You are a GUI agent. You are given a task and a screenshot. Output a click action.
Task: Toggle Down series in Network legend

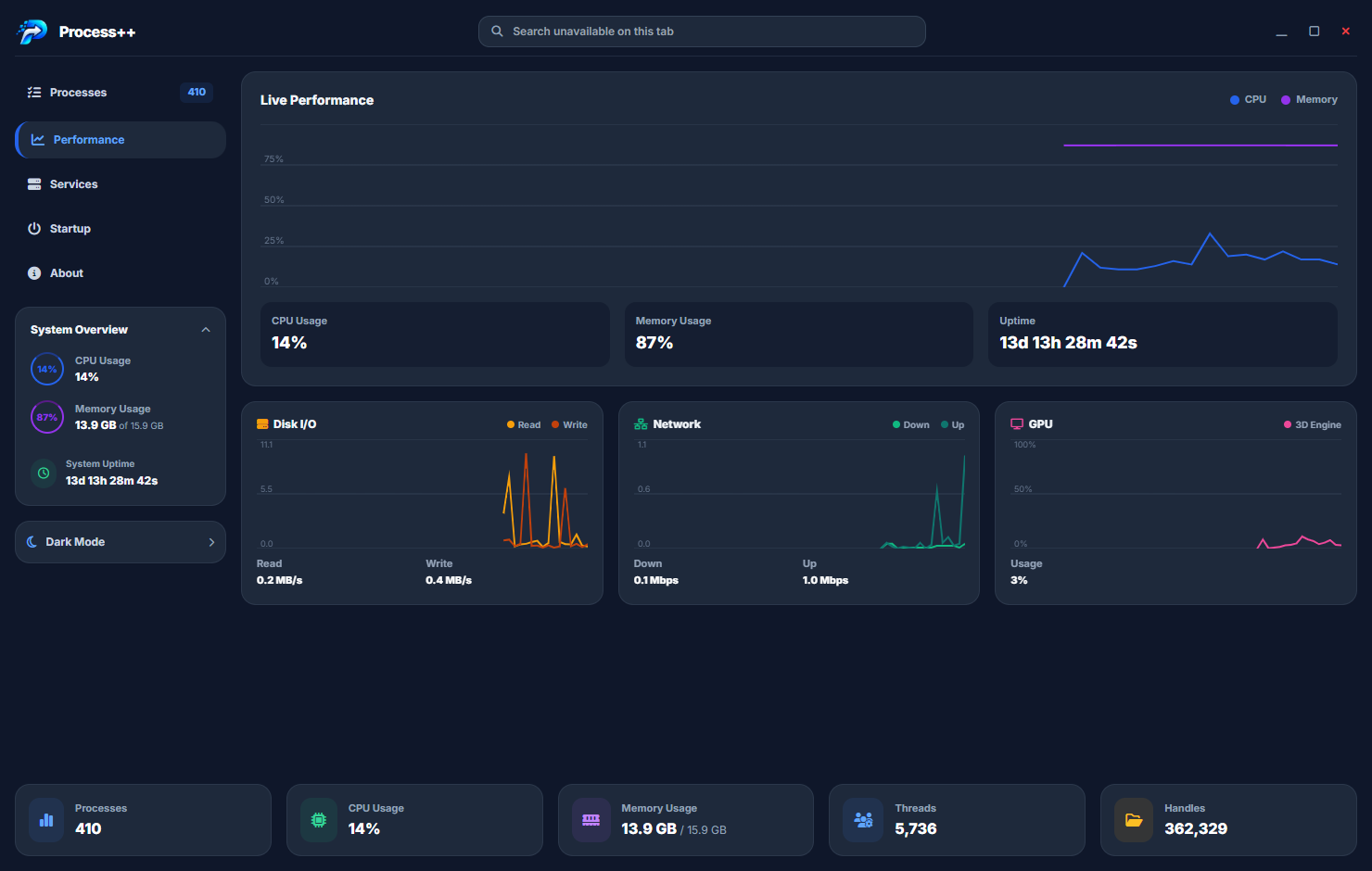[910, 425]
